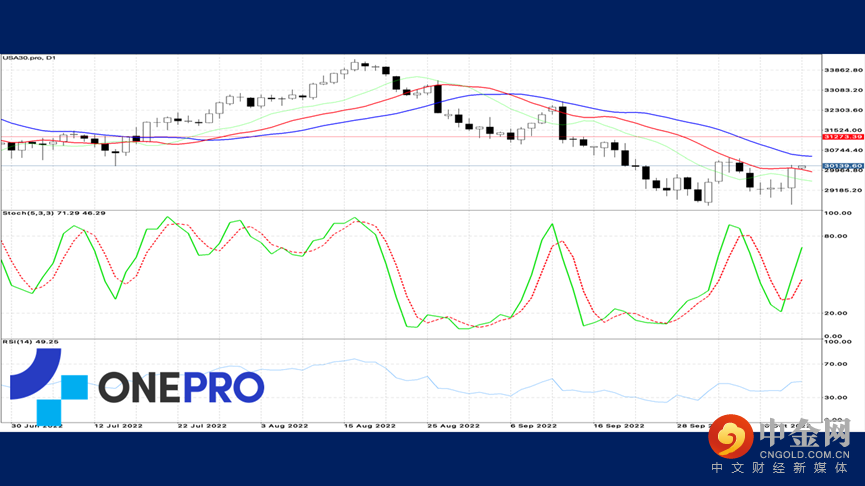Click the 15 Aug 2022 date label
The image size is (865, 486).
point(370,426)
